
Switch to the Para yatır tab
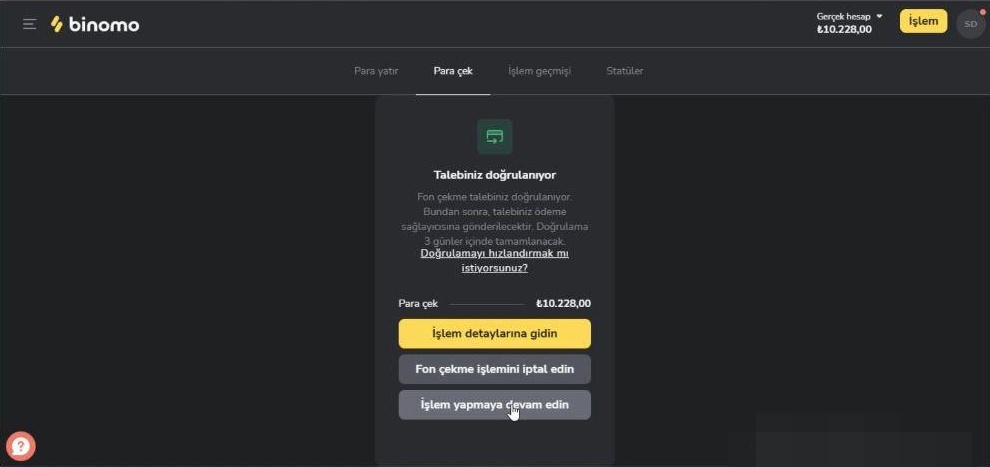point(376,71)
